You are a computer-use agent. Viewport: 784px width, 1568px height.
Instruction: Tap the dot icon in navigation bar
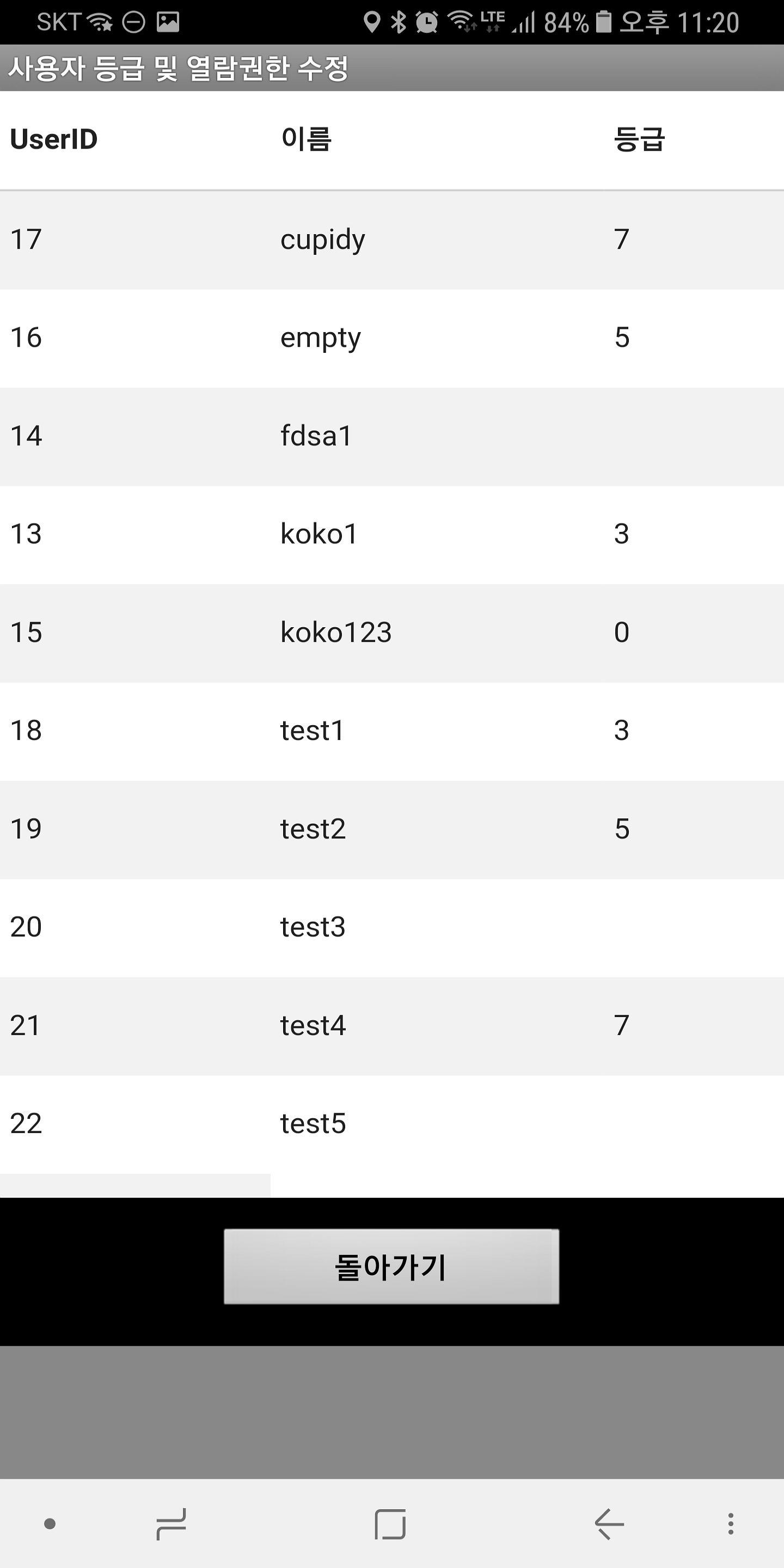[x=50, y=1524]
